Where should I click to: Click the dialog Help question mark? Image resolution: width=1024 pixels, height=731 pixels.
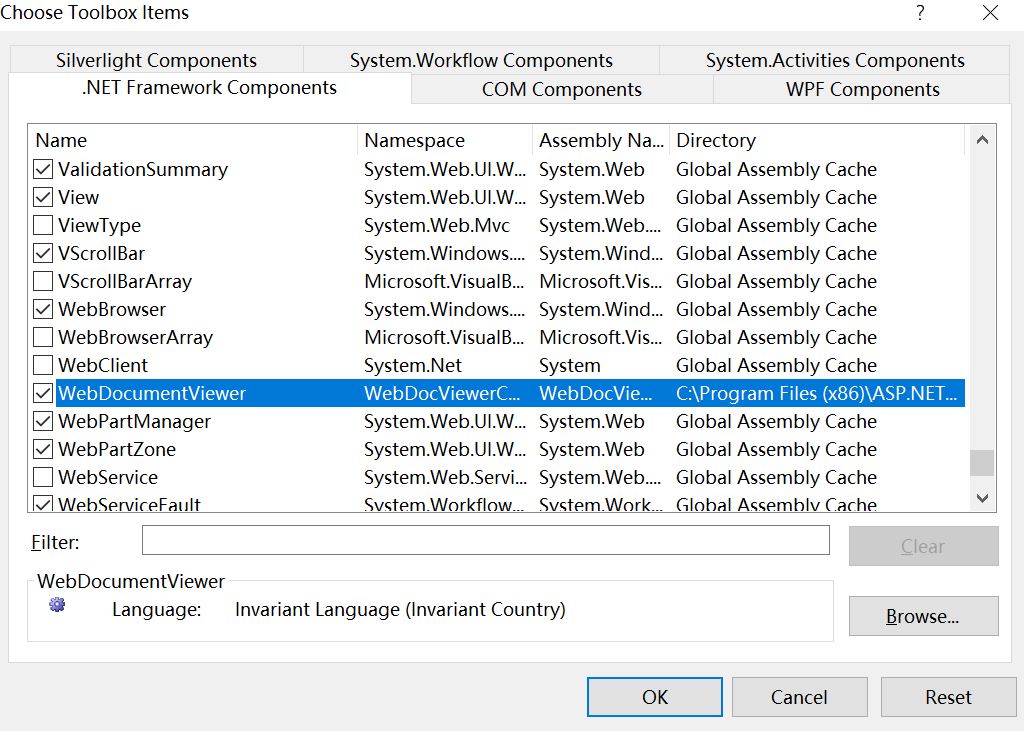click(x=920, y=13)
